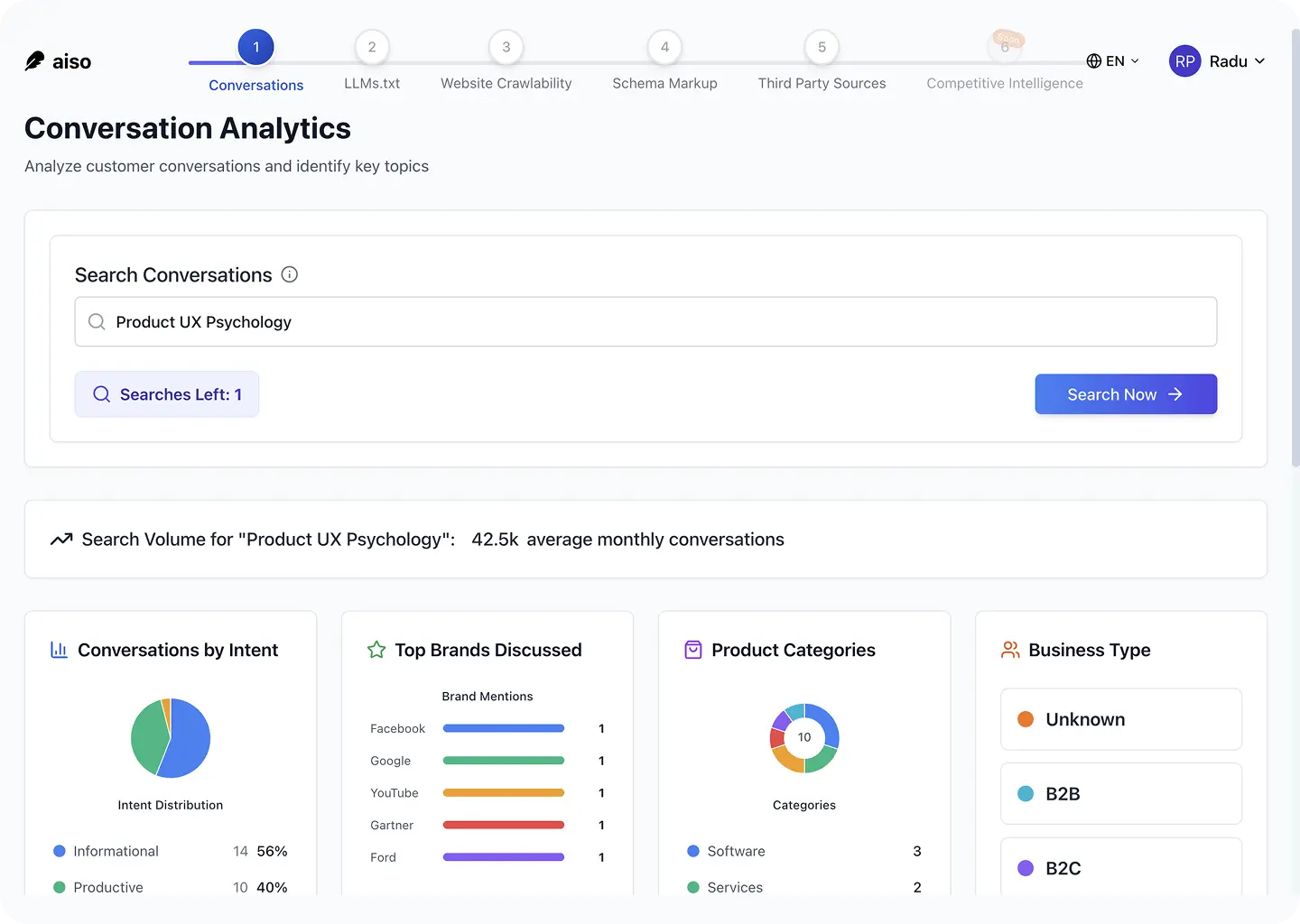1300x924 pixels.
Task: Click the magnifier icon on Searches Left badge
Action: [x=101, y=394]
